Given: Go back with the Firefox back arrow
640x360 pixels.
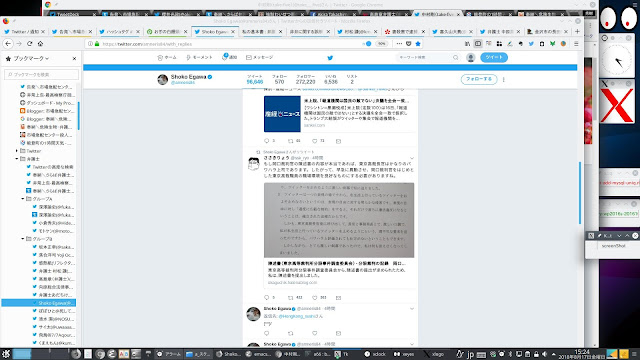Looking at the screenshot, I should [x=8, y=44].
